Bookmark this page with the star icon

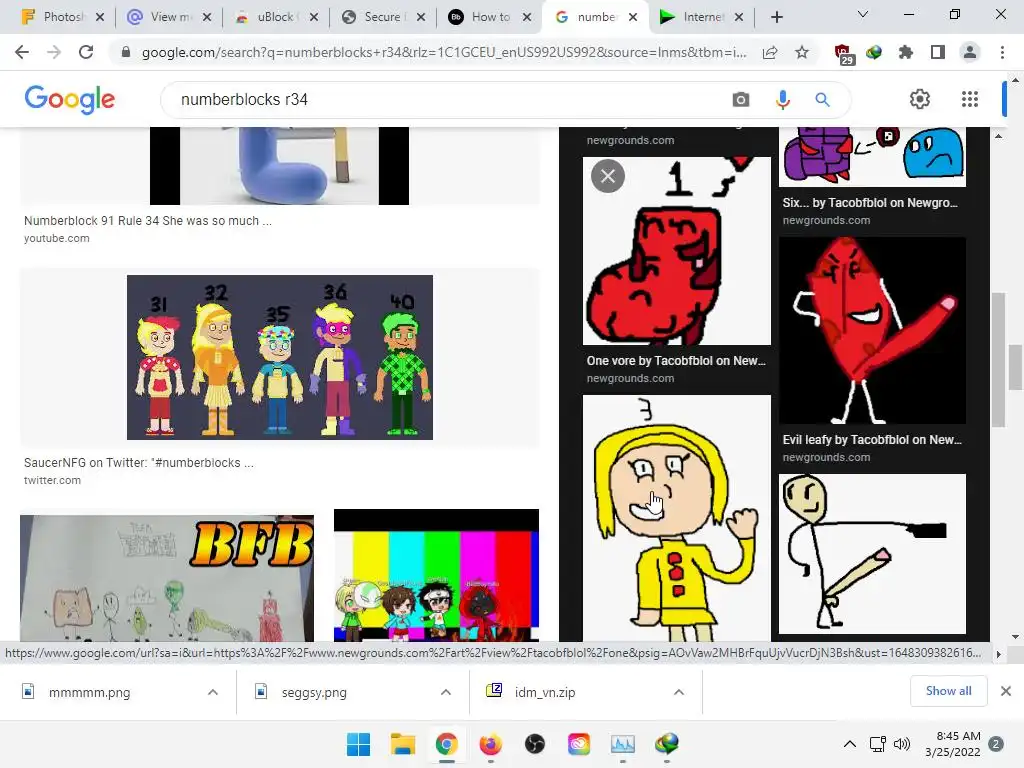click(x=802, y=52)
